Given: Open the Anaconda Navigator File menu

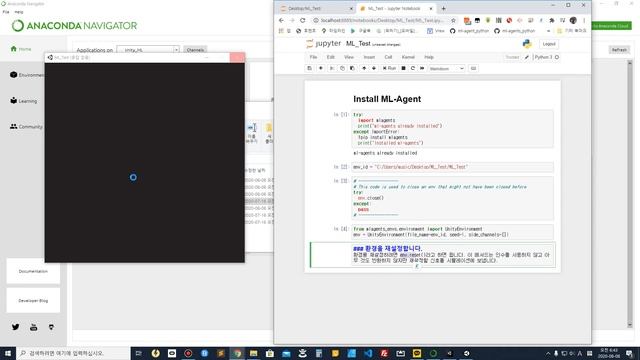Looking at the screenshot, I should [x=6, y=12].
